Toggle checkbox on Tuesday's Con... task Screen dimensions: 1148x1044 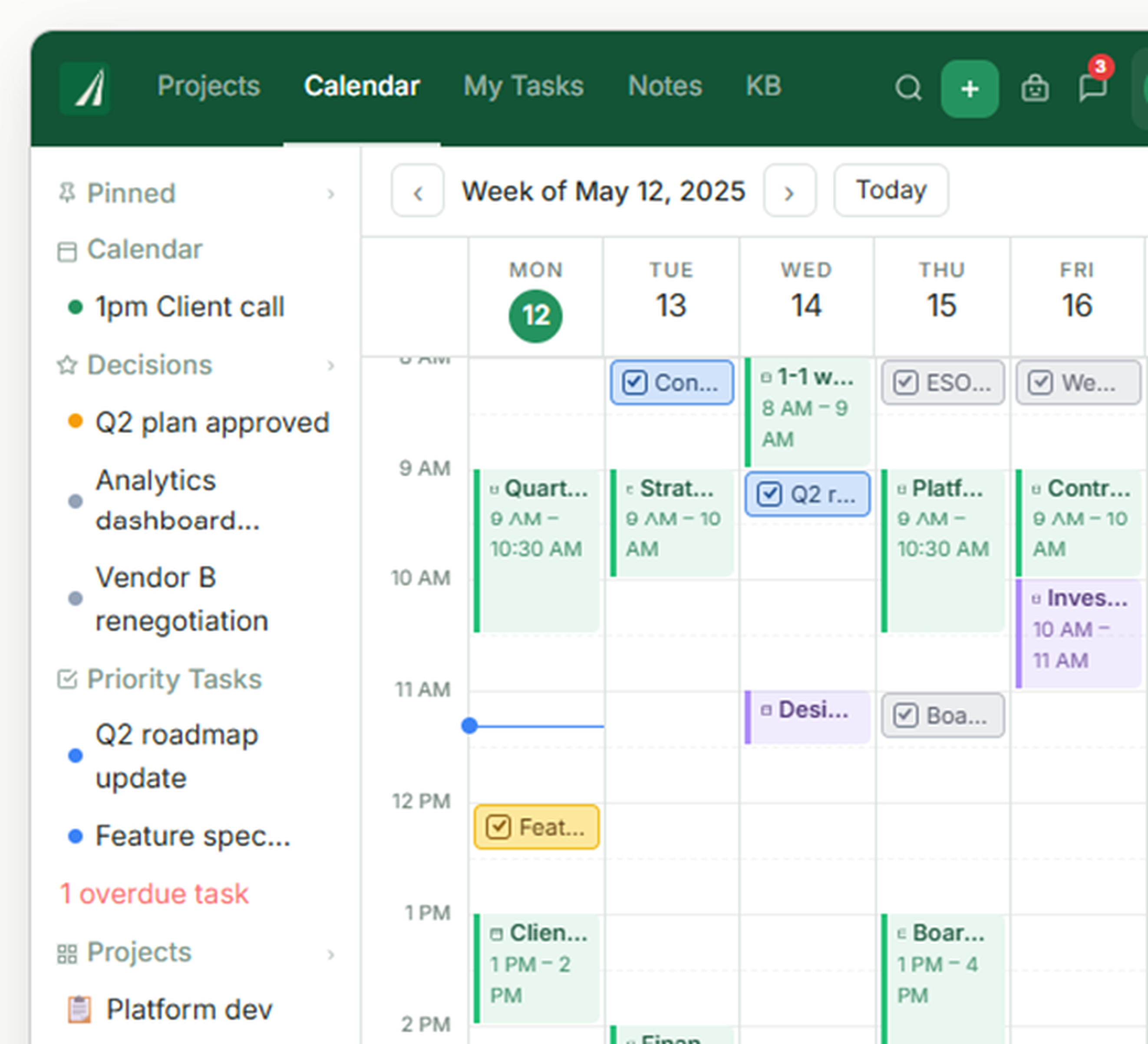(x=634, y=383)
